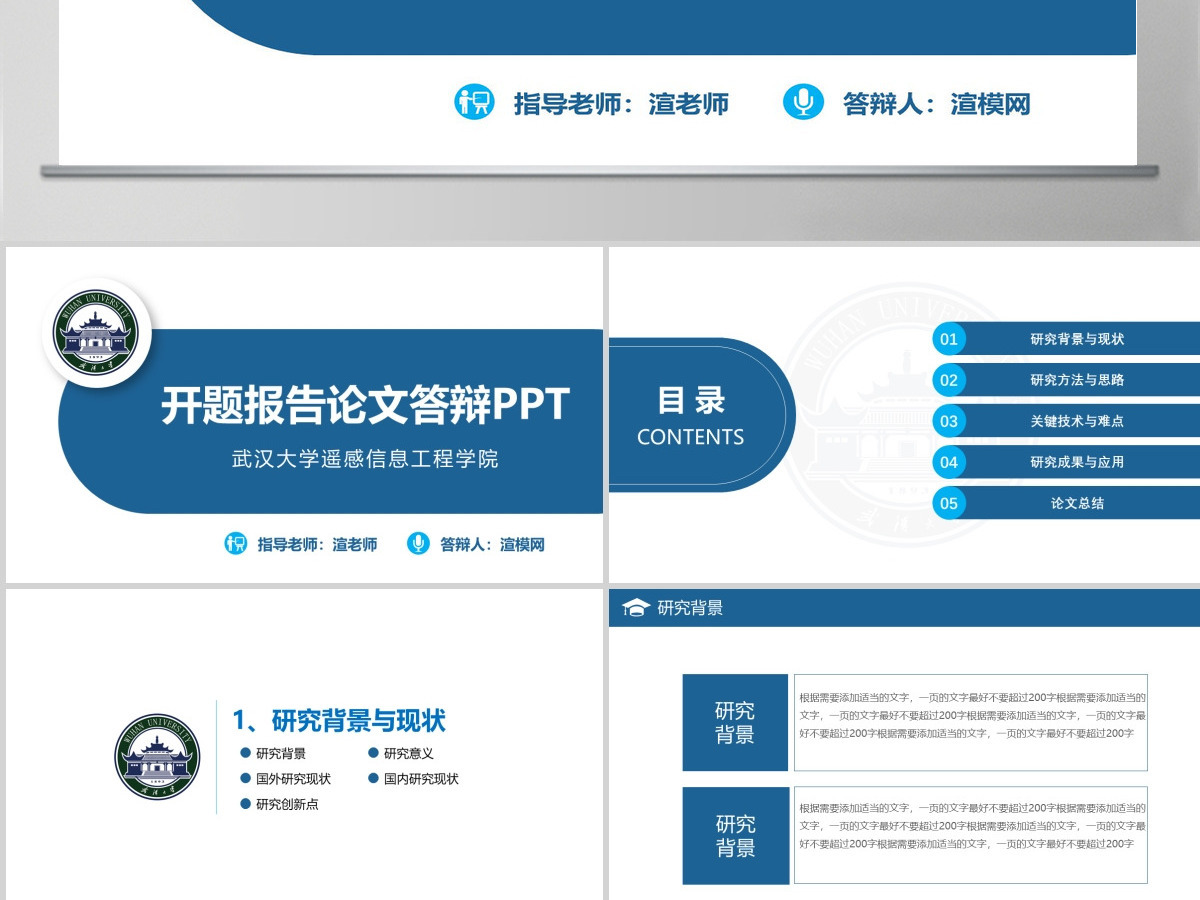This screenshot has height=900, width=1200.
Task: Click the Wuhan University logo on the title slide
Action: pos(96,335)
